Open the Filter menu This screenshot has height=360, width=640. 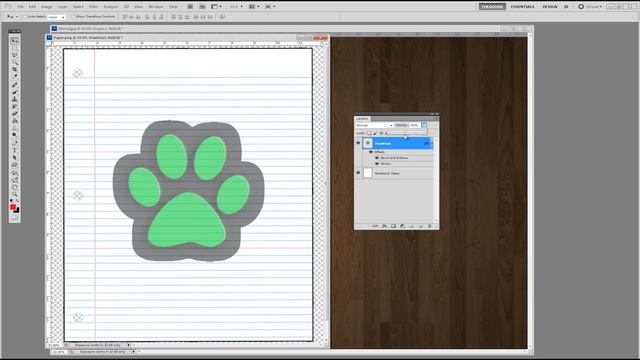(x=93, y=7)
